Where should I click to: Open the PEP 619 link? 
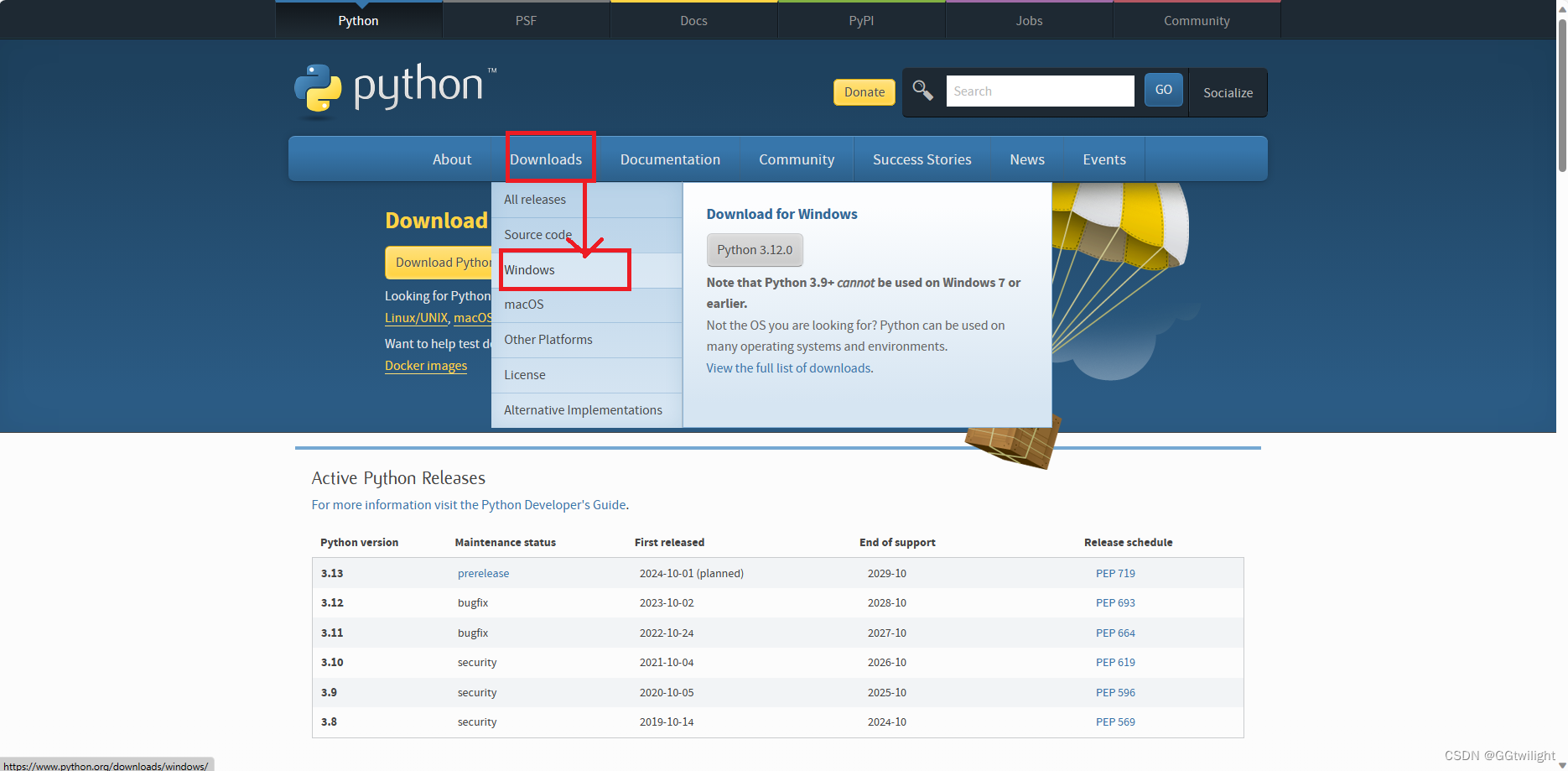(1115, 663)
